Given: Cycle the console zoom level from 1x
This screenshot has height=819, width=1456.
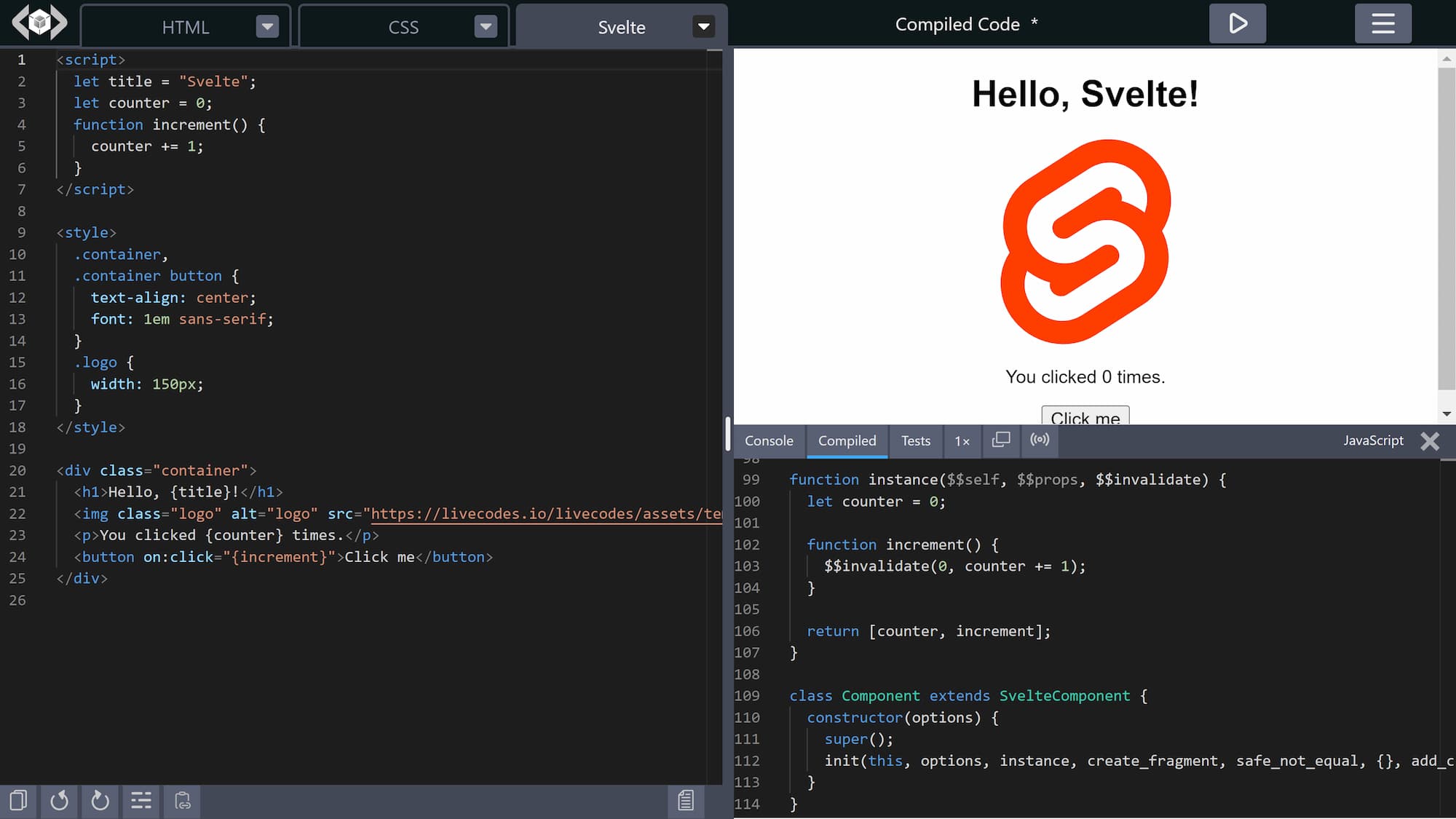Looking at the screenshot, I should click(962, 441).
